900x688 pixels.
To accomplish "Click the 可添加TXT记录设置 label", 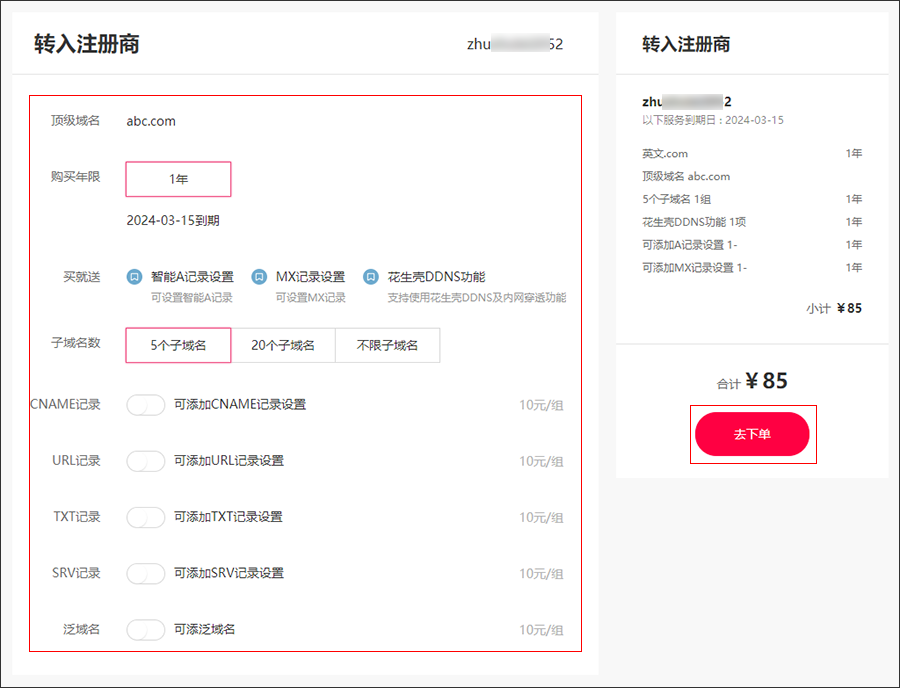I will [x=228, y=517].
